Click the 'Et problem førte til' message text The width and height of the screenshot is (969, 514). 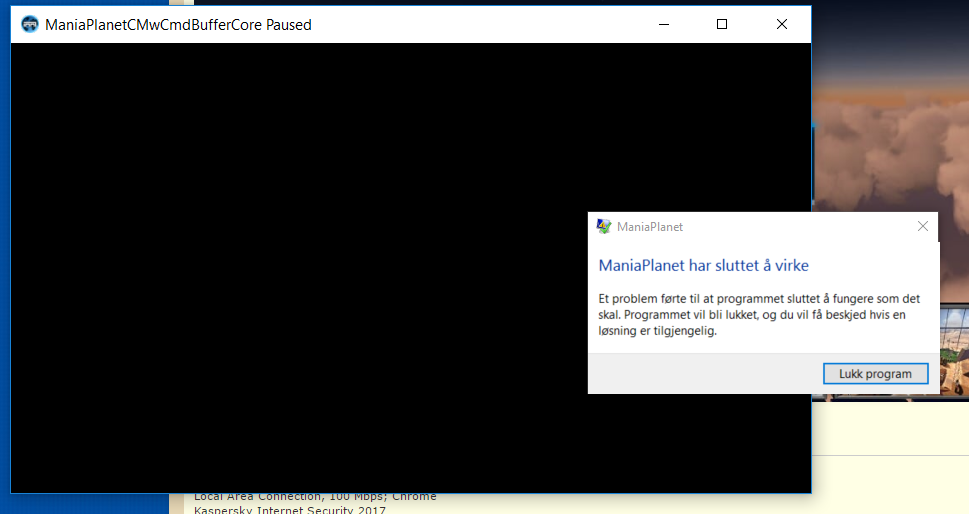(759, 314)
